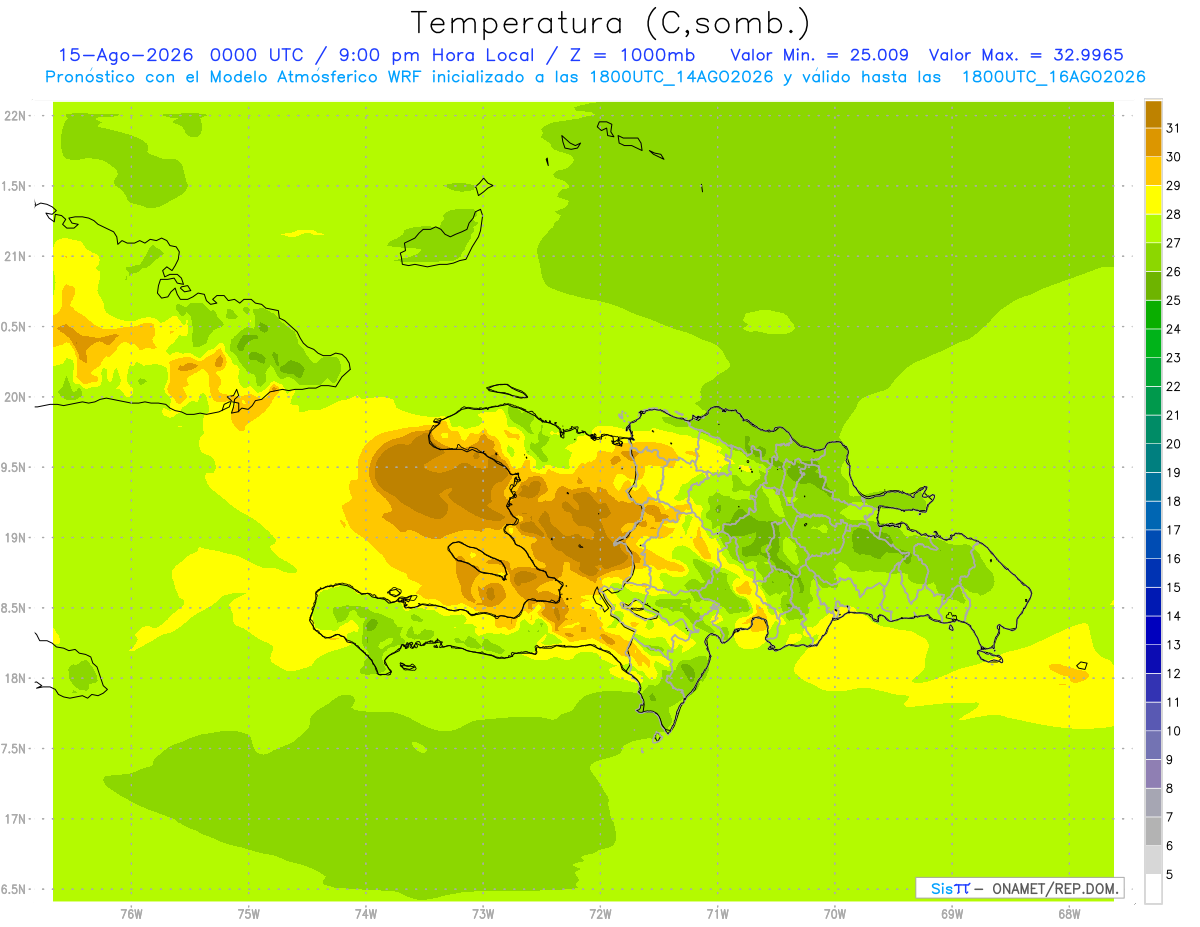
Task: Pick the blue colorbar segment between 15 and 16
Action: pos(1153,573)
